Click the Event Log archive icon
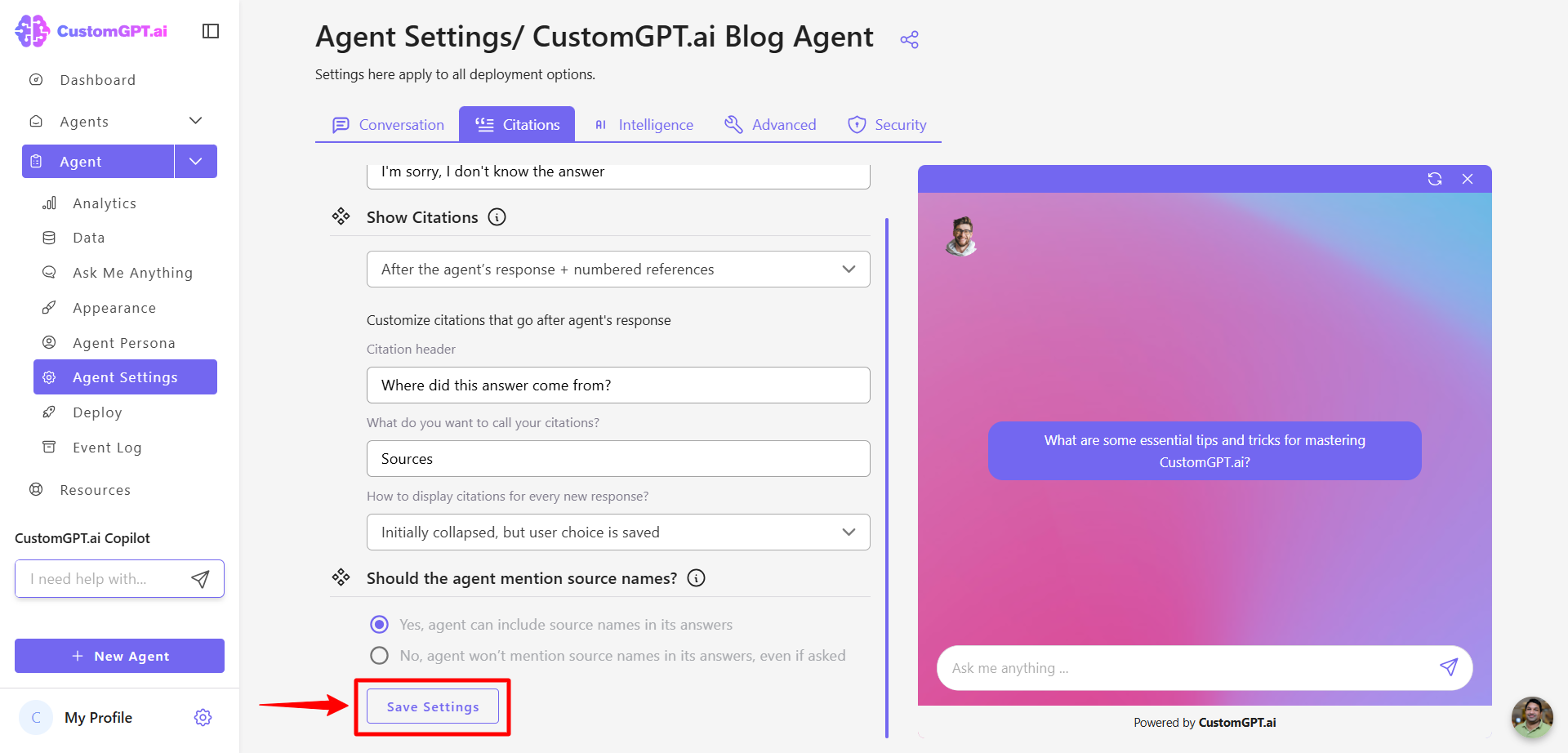The image size is (1568, 753). [49, 447]
